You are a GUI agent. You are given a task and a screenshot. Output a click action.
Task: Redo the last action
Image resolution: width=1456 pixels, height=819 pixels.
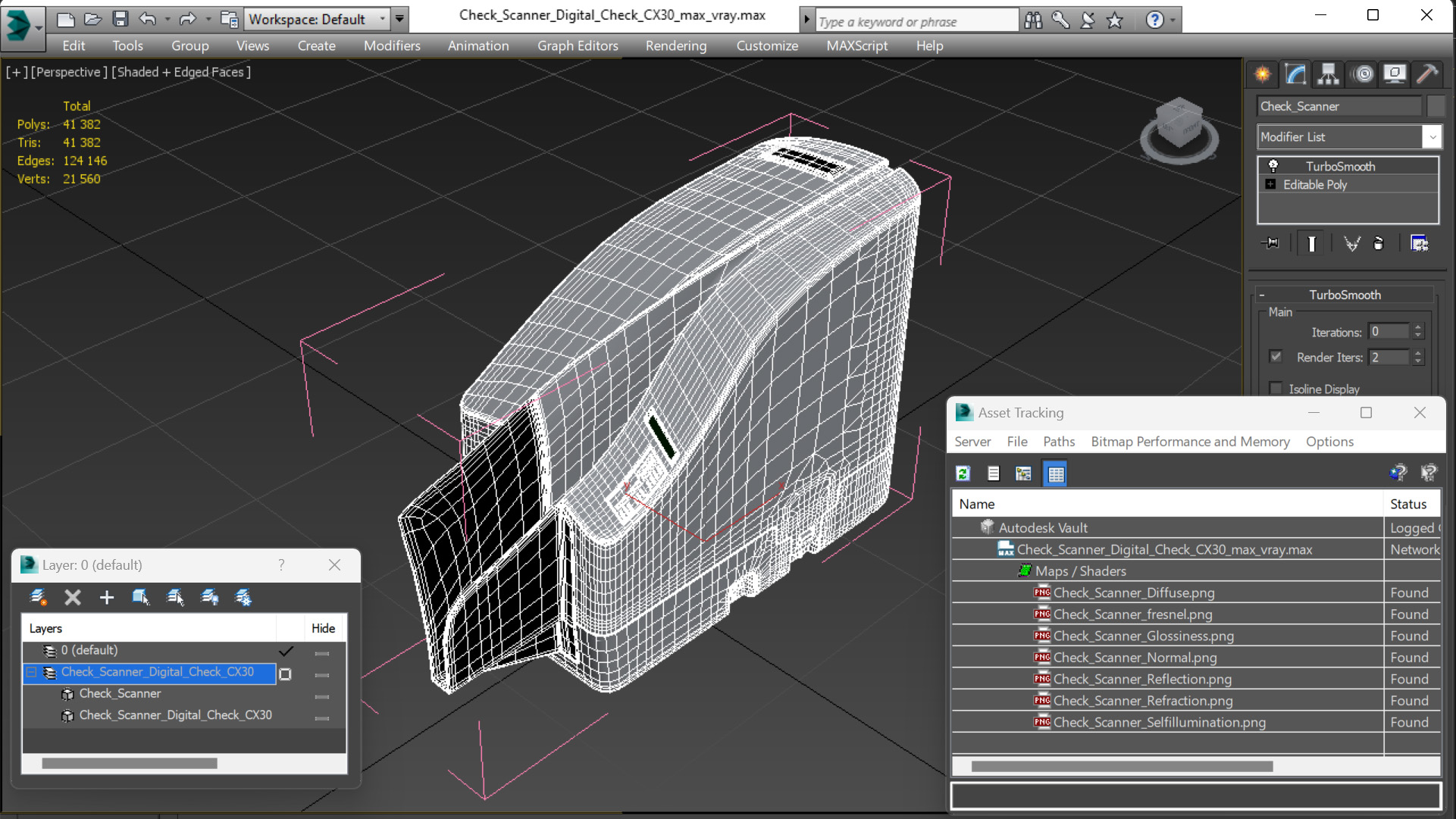pos(187,19)
